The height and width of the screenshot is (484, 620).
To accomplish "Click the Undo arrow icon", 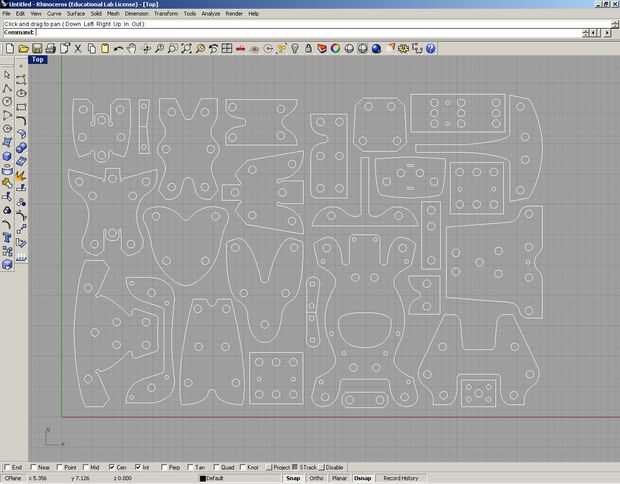I will [118, 49].
